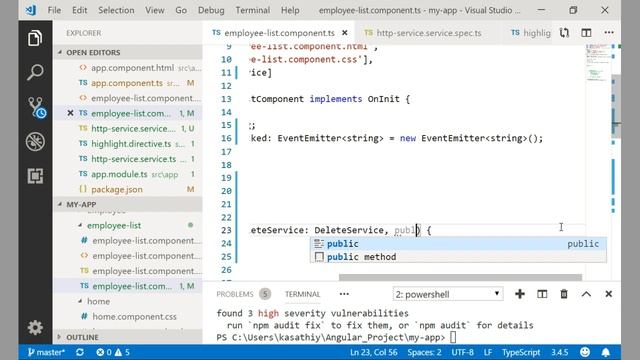Open the Help menu
640x360 pixels.
[290, 10]
